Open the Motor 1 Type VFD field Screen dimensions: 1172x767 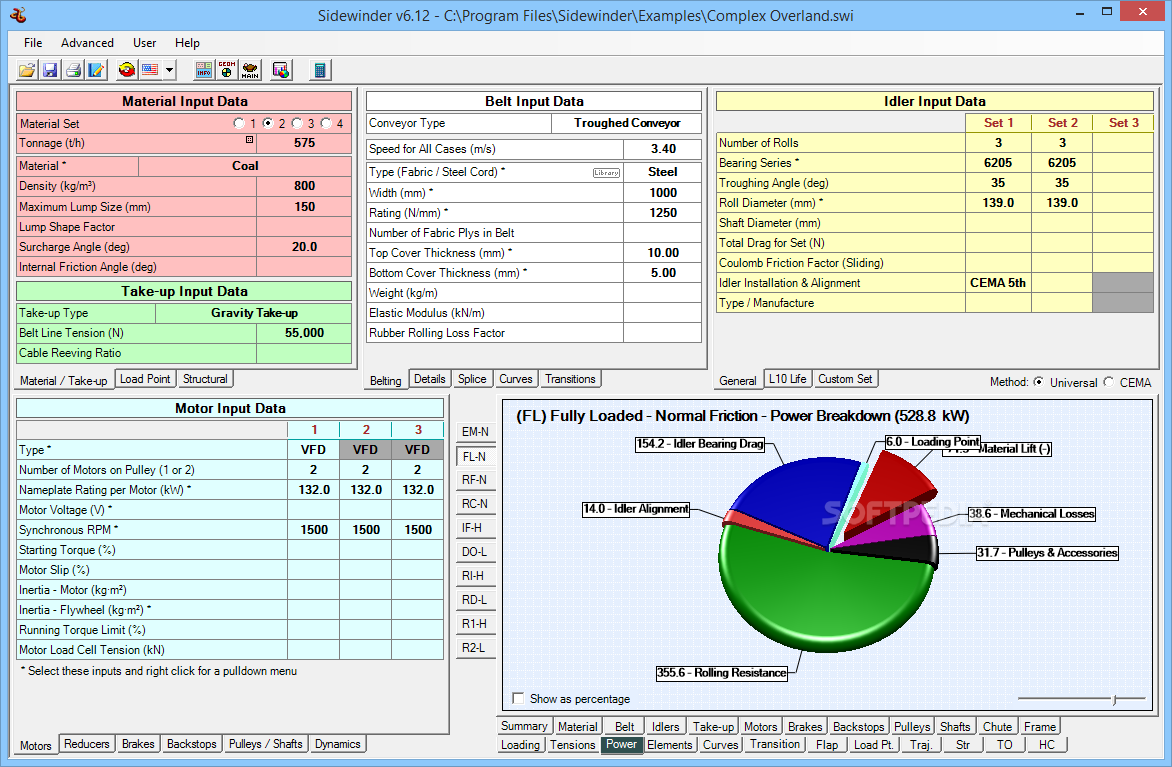pos(313,450)
